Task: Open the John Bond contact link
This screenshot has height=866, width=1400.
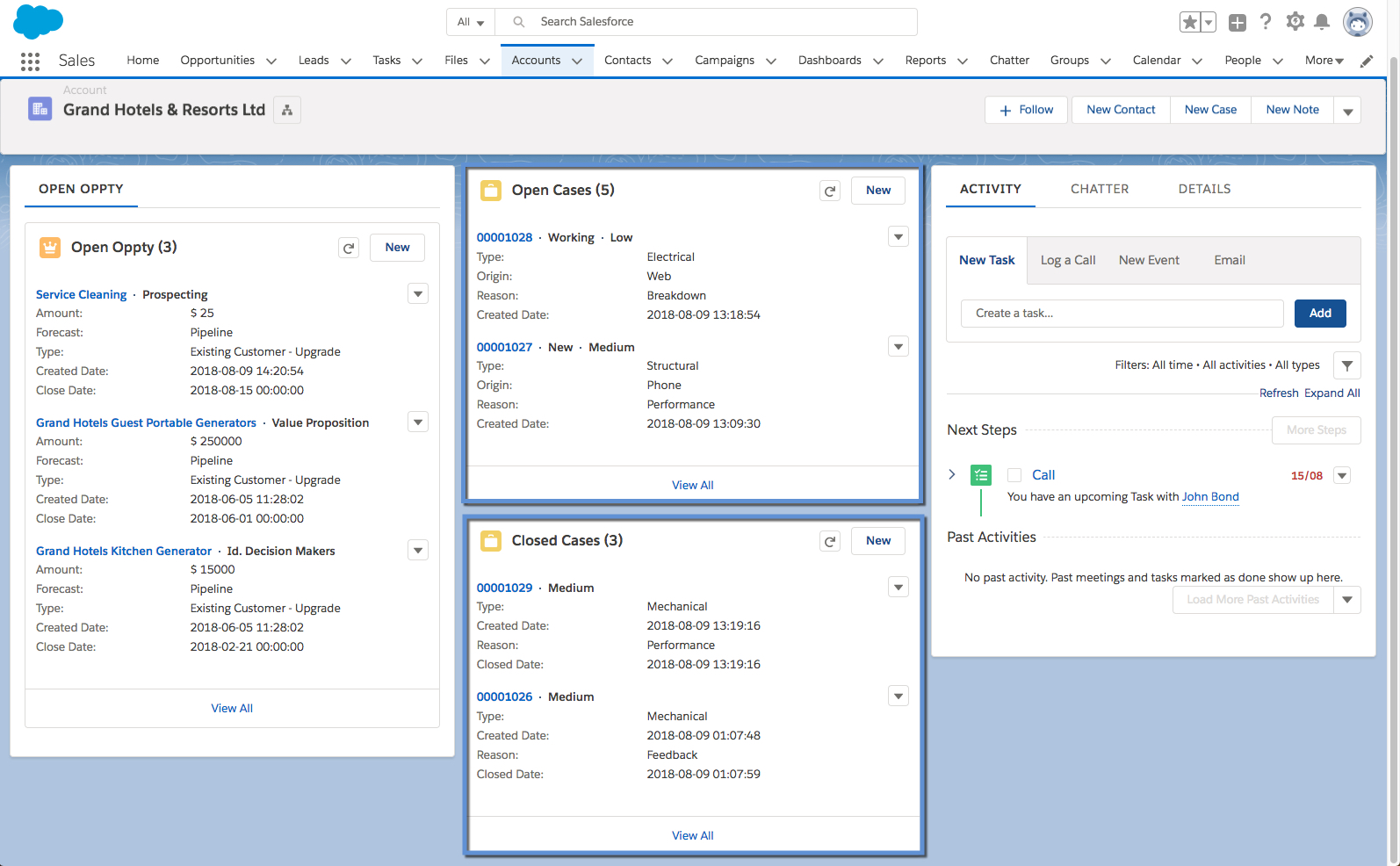Action: [1210, 497]
